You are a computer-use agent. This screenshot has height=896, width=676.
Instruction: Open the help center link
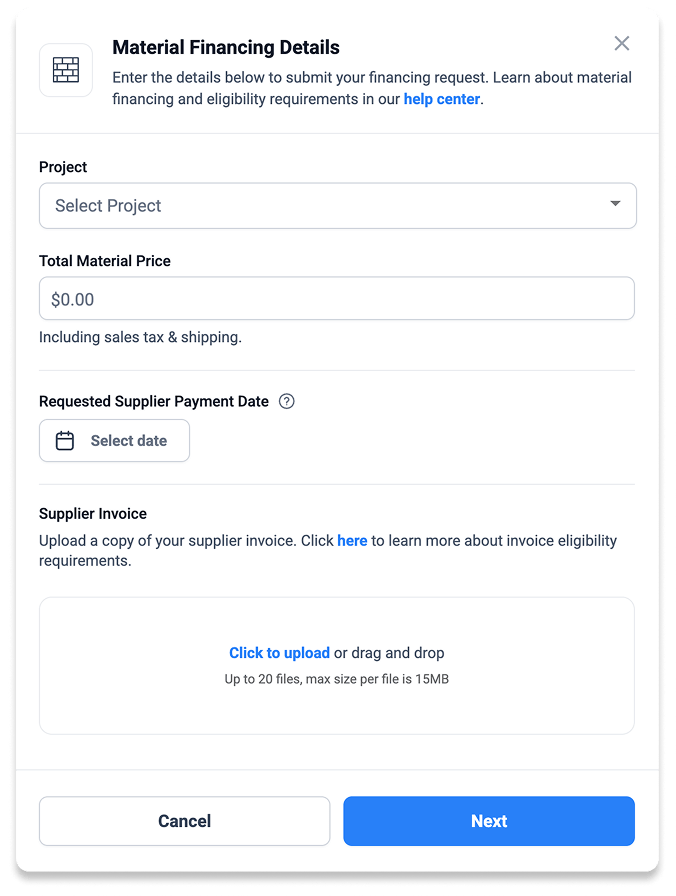tap(441, 99)
